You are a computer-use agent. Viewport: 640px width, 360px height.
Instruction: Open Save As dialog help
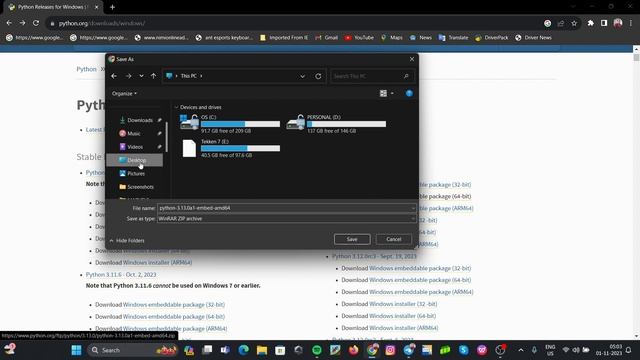coord(409,93)
